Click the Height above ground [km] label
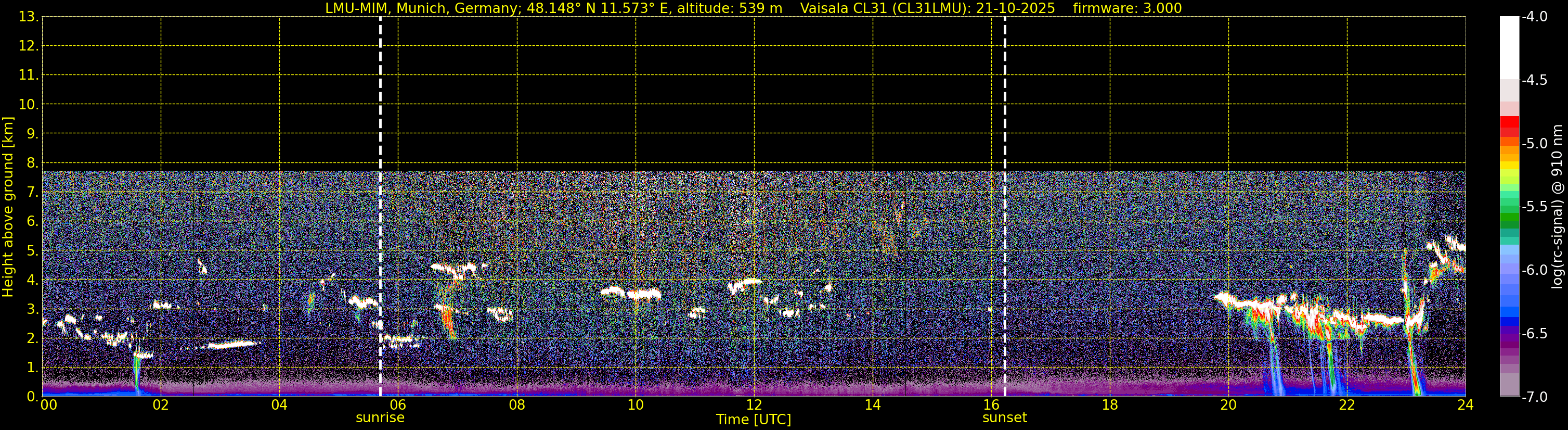 coord(8,207)
